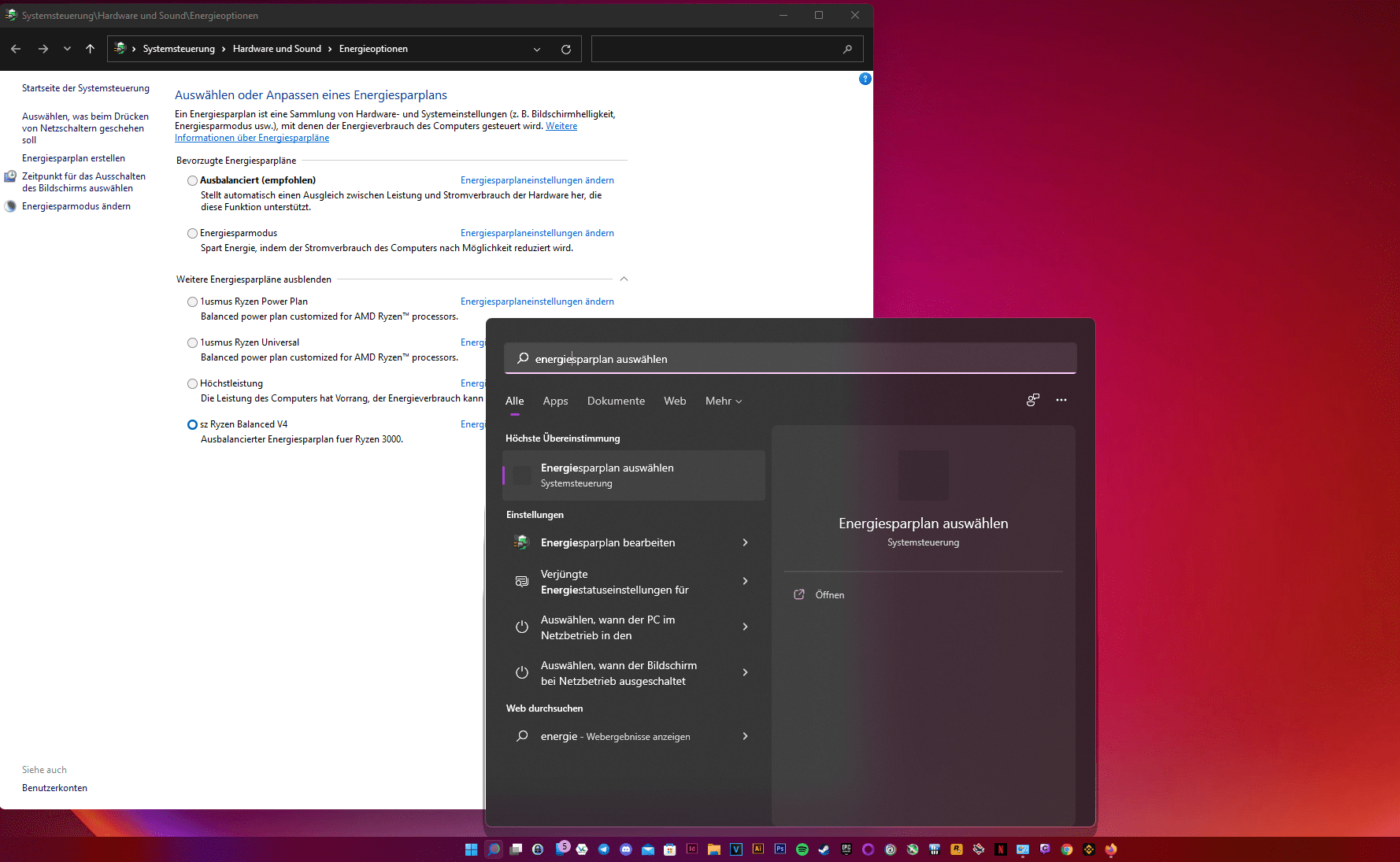Click the Windows search text field
This screenshot has width=1400, height=862.
[791, 358]
